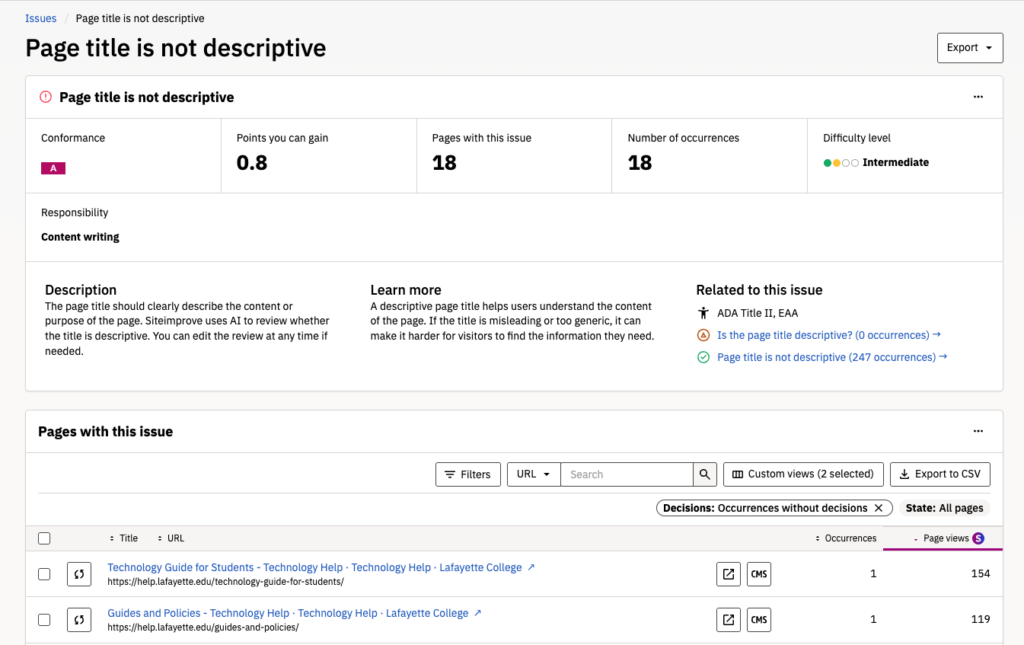Sort by the URL column

(170, 539)
